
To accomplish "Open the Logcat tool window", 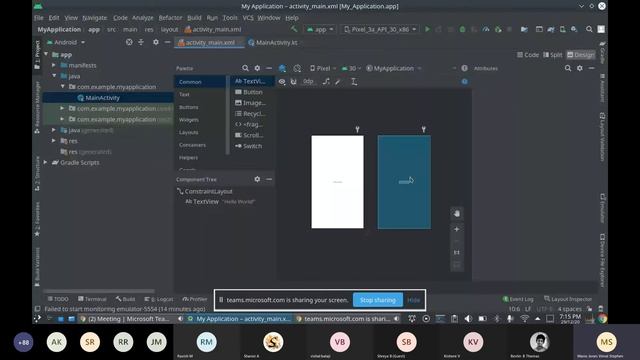I will (x=159, y=299).
